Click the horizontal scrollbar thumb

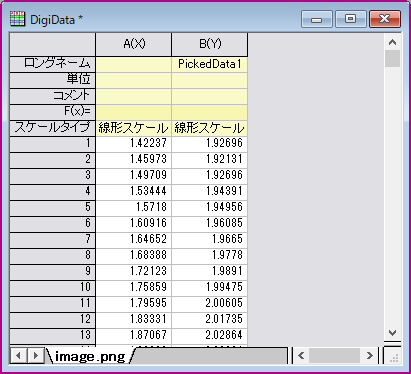click(x=334, y=356)
